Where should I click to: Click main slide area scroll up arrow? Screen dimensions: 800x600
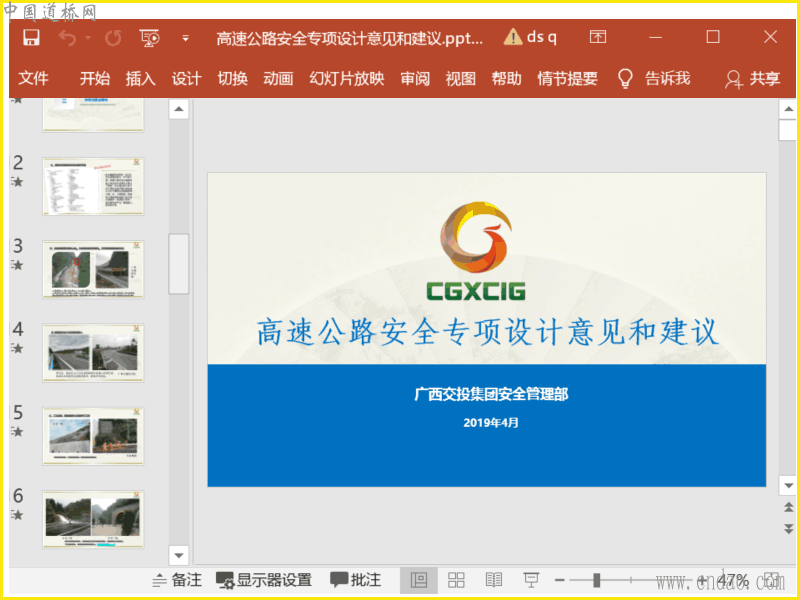coord(788,109)
